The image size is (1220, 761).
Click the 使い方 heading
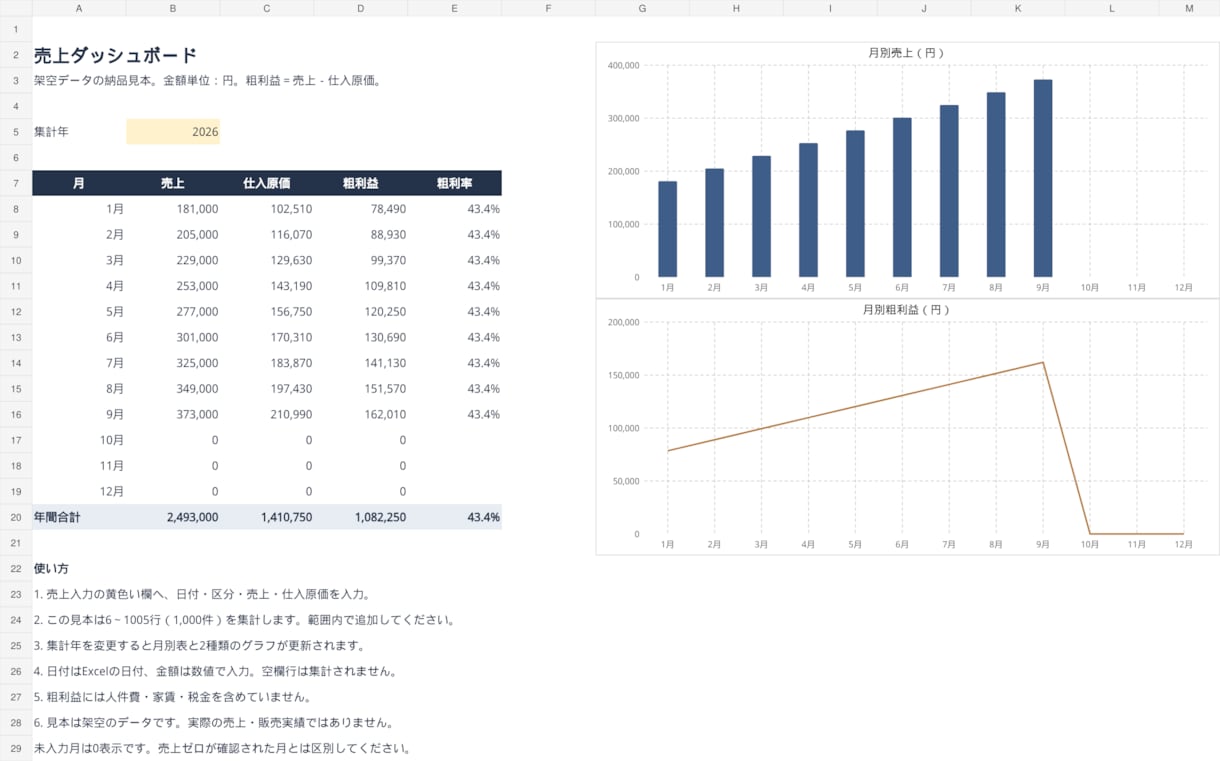(51, 568)
